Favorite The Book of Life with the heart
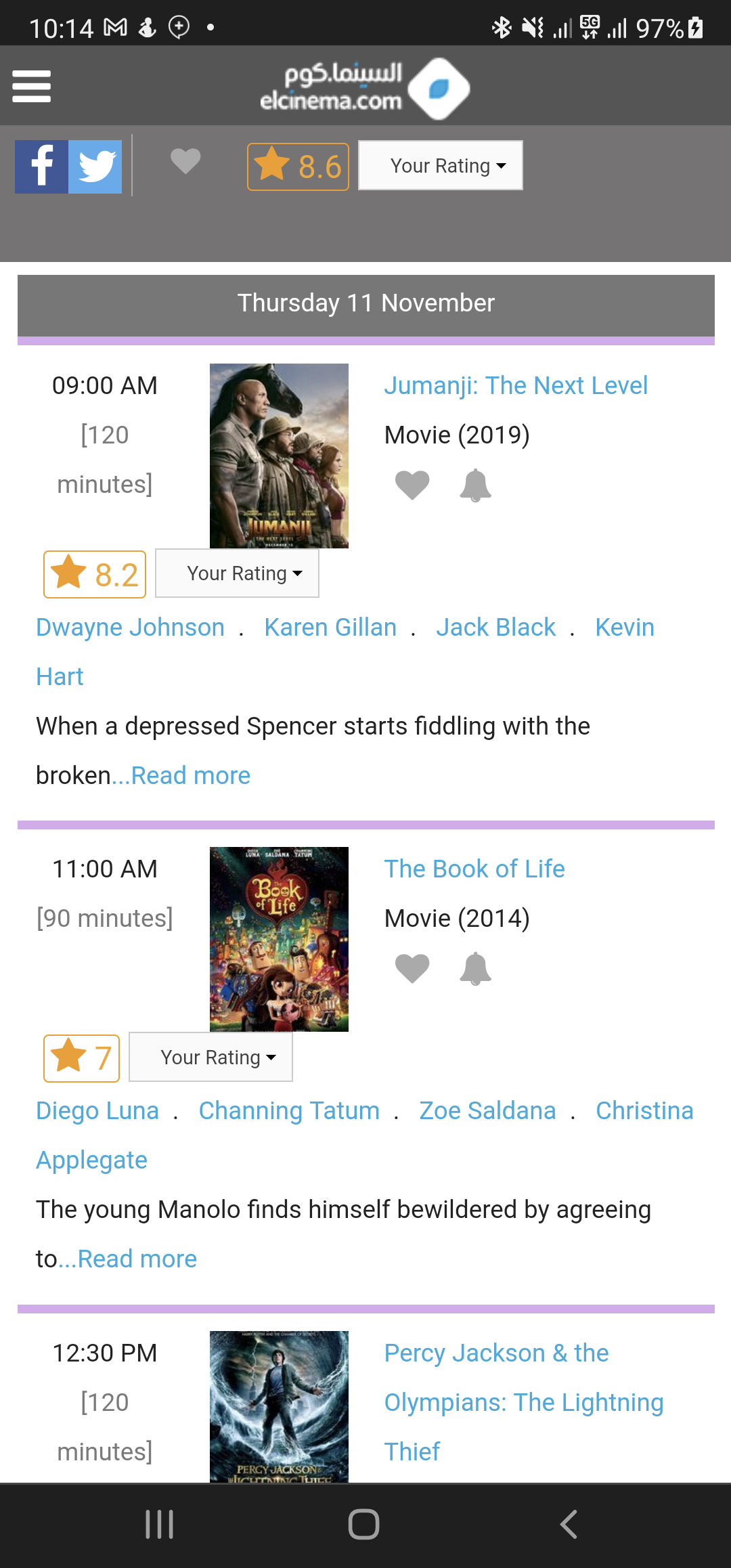Image resolution: width=731 pixels, height=1568 pixels. click(412, 968)
